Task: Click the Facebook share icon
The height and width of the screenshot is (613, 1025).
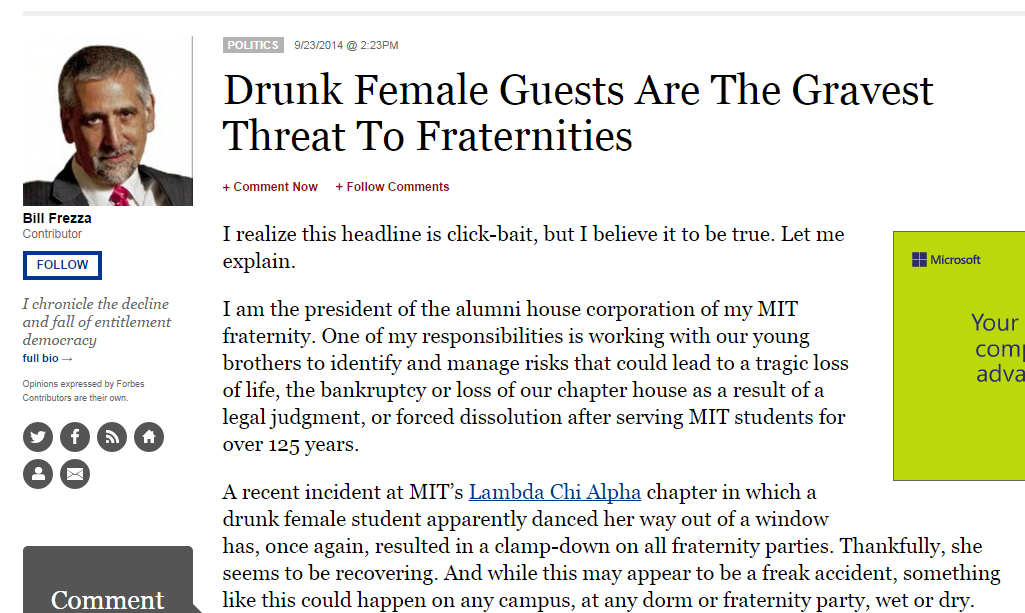Action: tap(75, 437)
